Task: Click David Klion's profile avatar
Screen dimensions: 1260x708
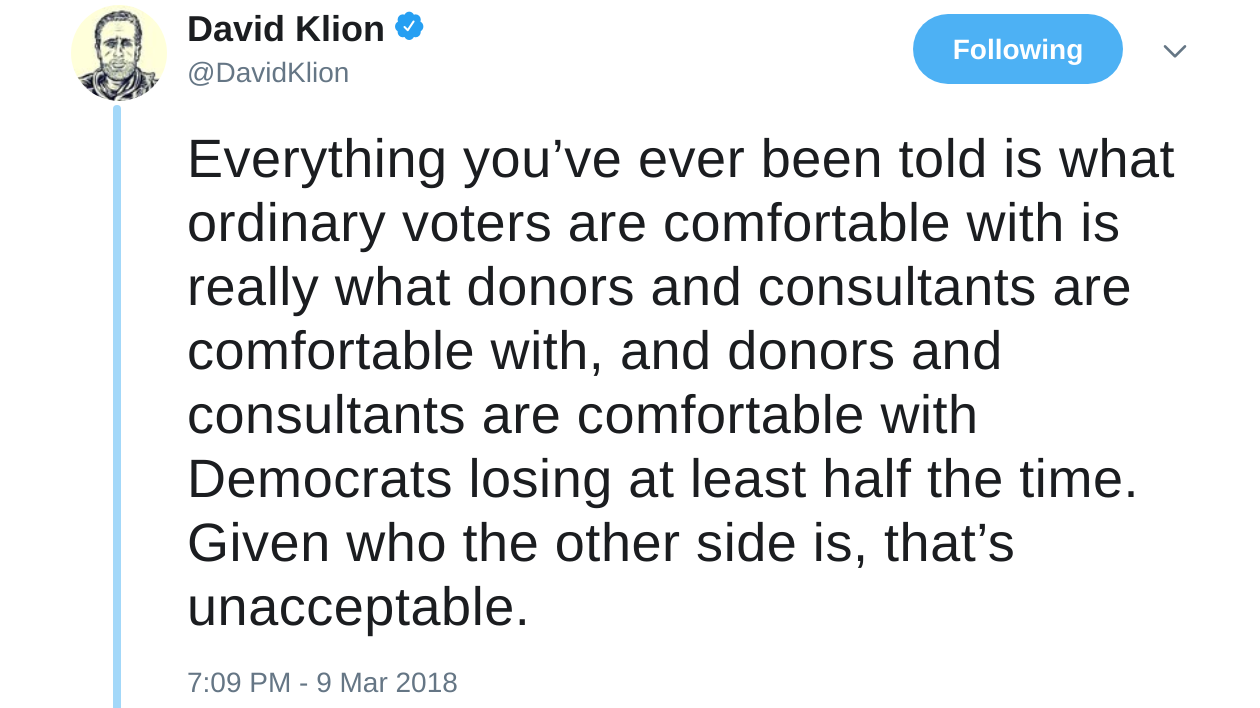Action: coord(119,53)
